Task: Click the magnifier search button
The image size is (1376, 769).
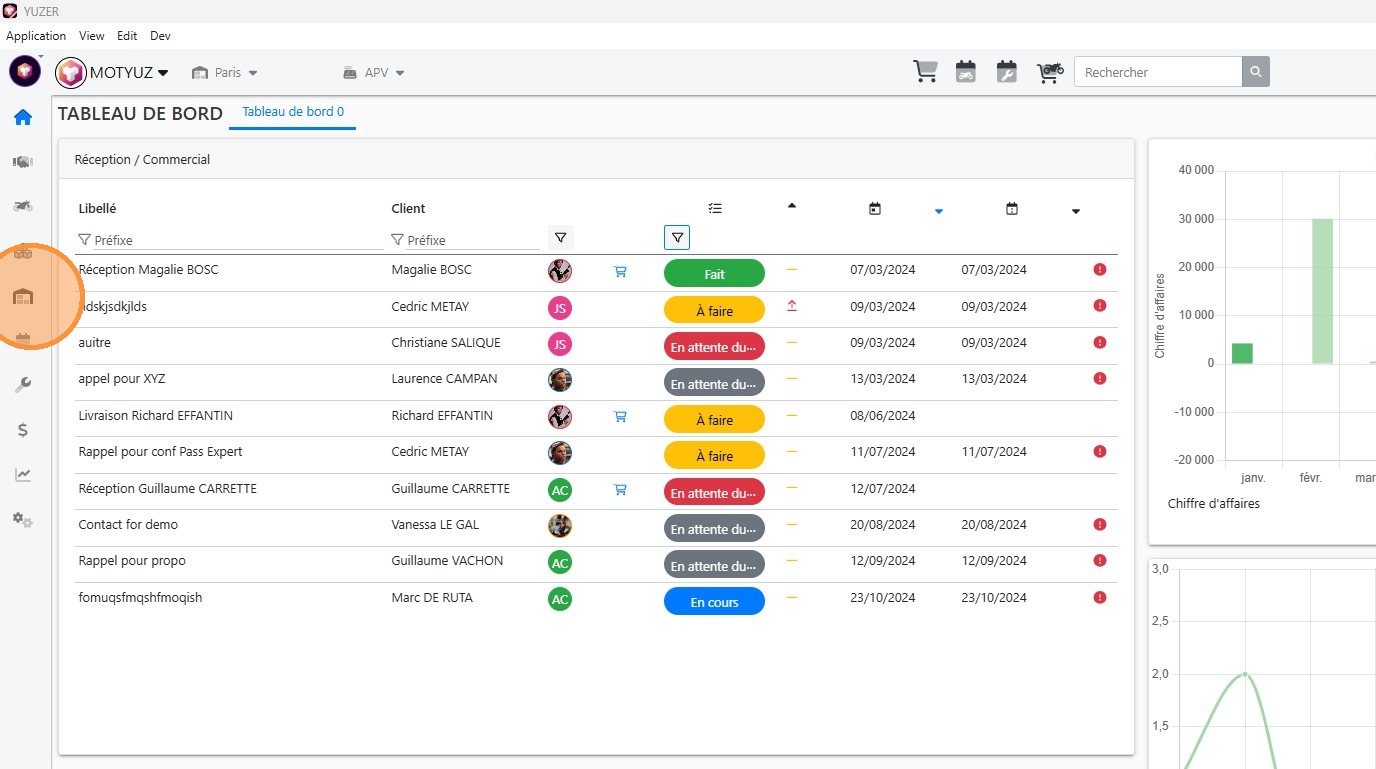Action: coord(1256,72)
